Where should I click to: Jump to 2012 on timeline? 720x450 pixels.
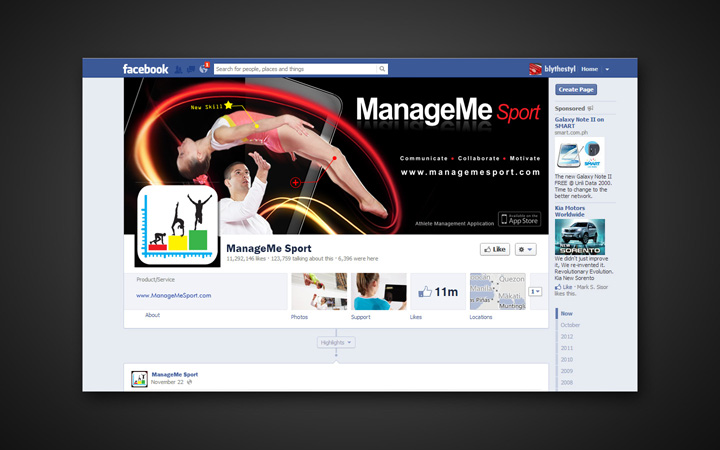pos(567,337)
